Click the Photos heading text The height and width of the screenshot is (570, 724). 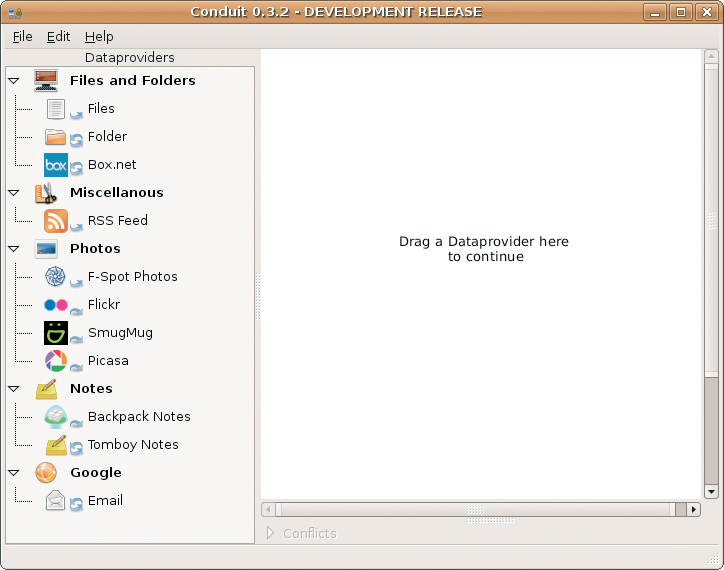95,249
